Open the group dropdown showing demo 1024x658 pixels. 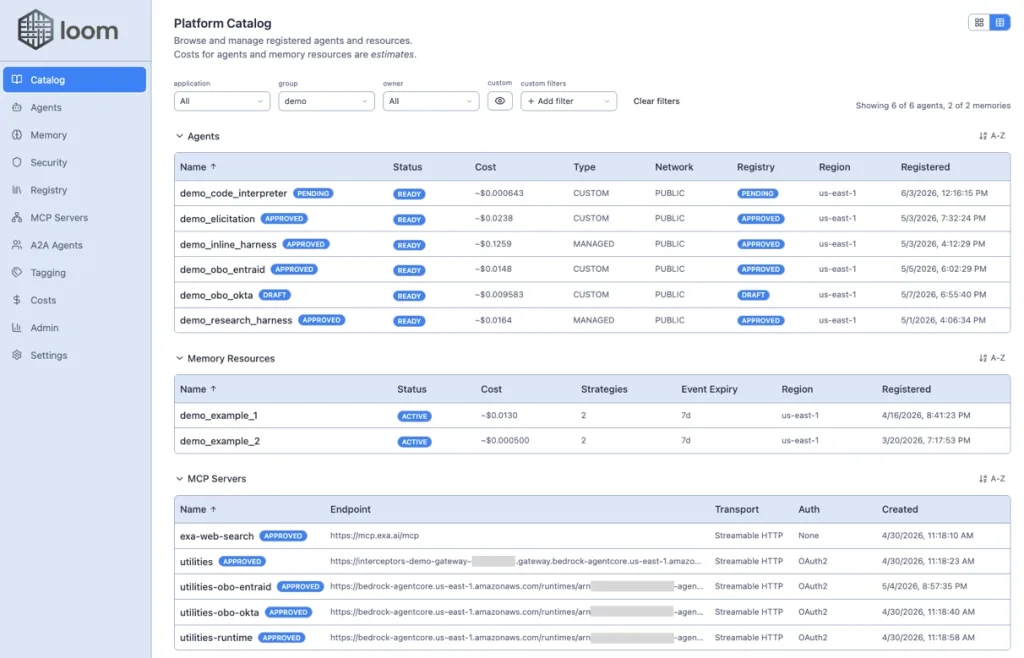327,101
